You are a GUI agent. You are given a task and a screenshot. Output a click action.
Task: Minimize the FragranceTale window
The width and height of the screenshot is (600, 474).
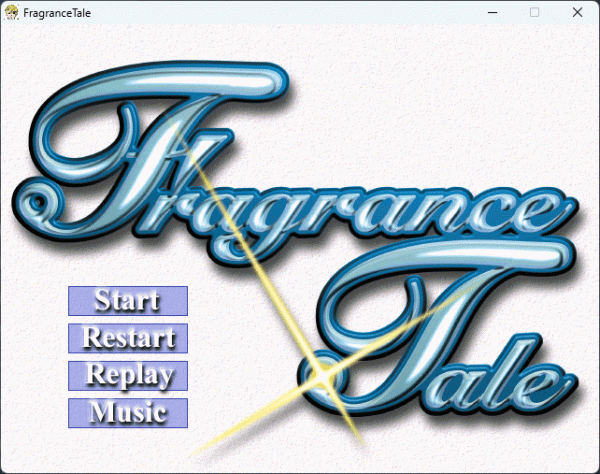[492, 13]
